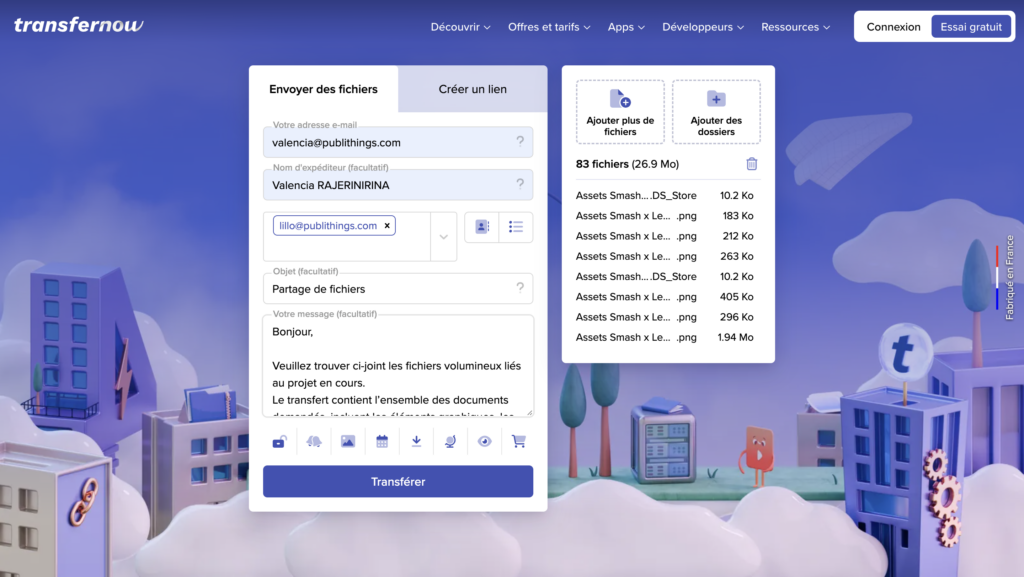The width and height of the screenshot is (1024, 577).
Task: Show help for Objet field
Action: (520, 287)
